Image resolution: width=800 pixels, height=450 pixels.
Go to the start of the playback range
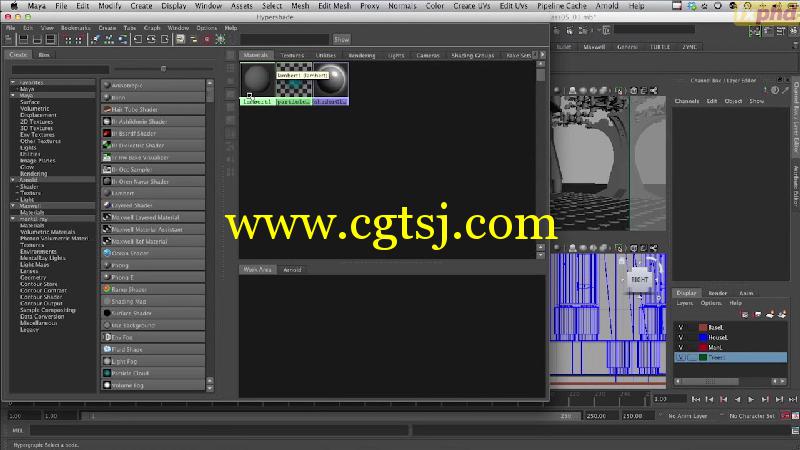tap(696, 399)
